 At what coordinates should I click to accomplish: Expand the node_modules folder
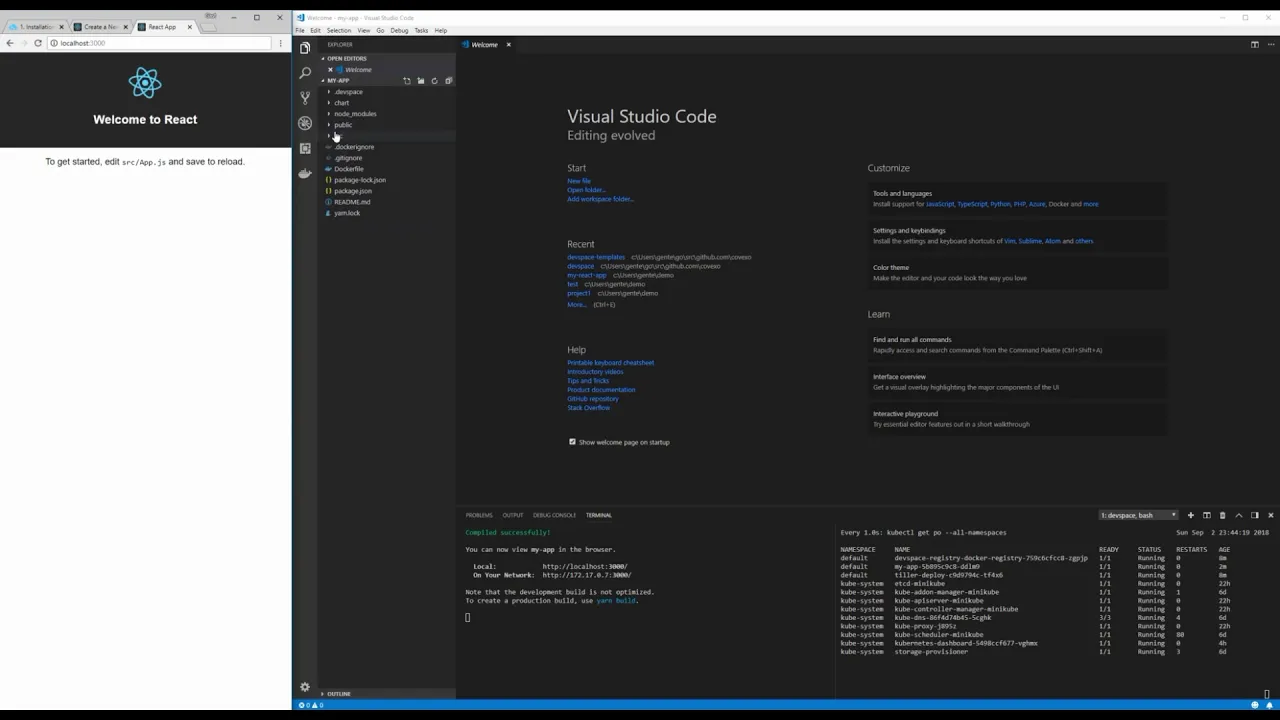pyautogui.click(x=355, y=114)
